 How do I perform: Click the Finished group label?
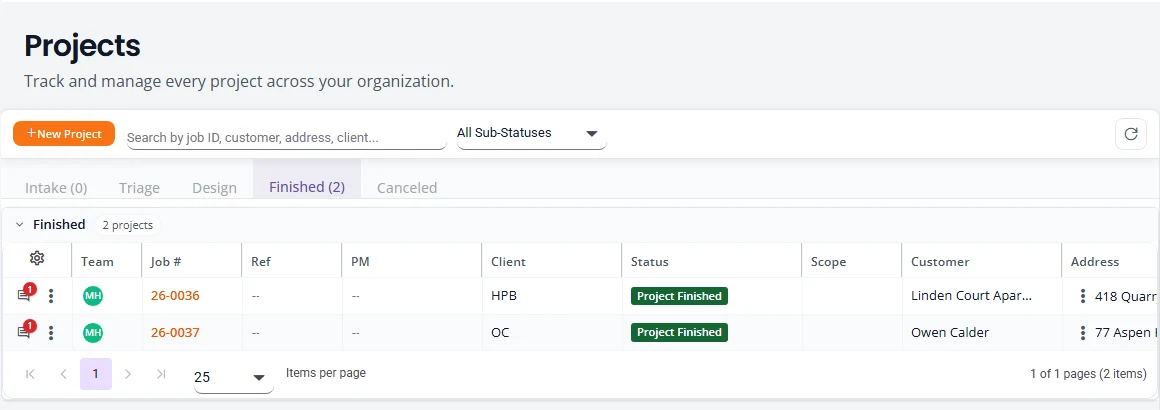pos(59,224)
